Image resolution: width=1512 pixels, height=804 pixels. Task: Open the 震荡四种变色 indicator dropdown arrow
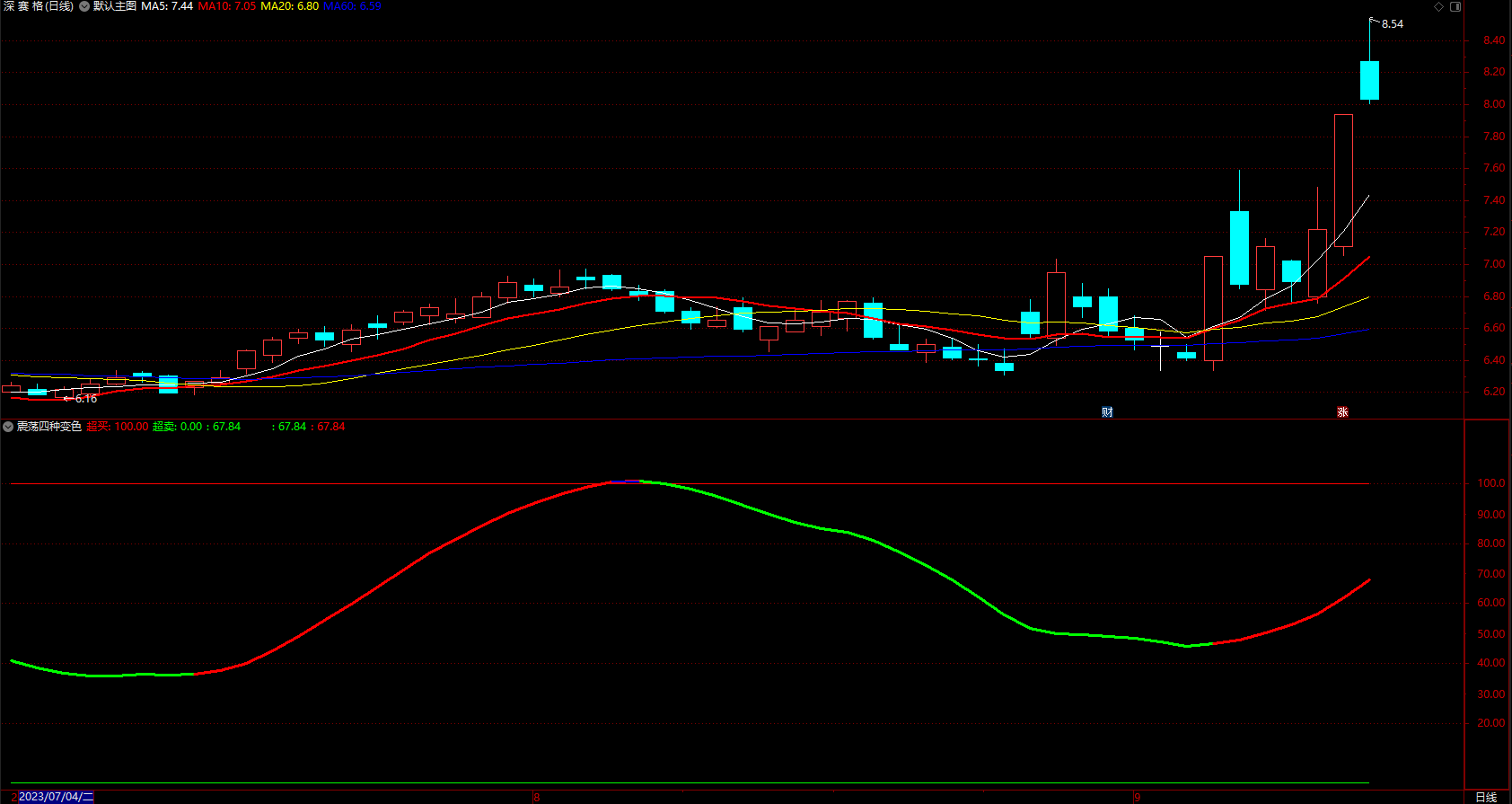(x=8, y=427)
